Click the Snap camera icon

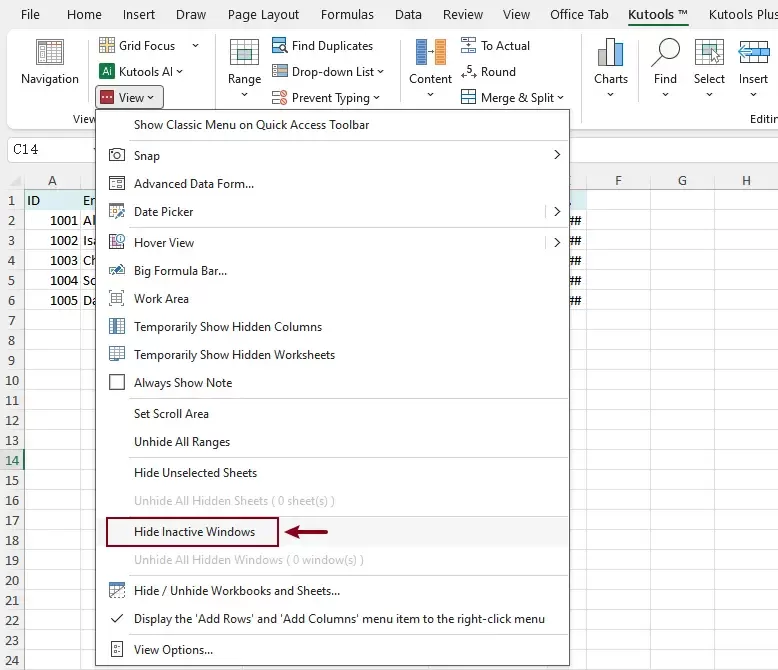117,155
